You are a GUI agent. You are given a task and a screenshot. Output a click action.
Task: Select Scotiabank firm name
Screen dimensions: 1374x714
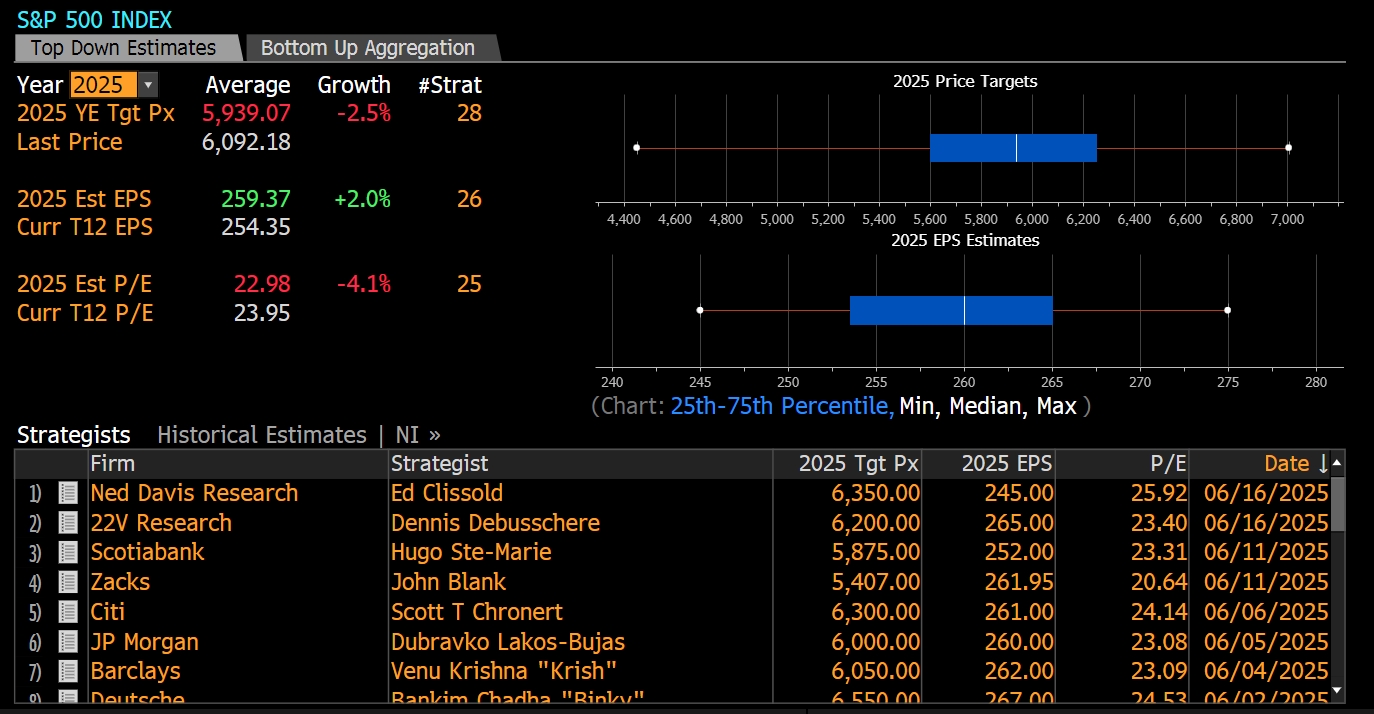(x=147, y=552)
